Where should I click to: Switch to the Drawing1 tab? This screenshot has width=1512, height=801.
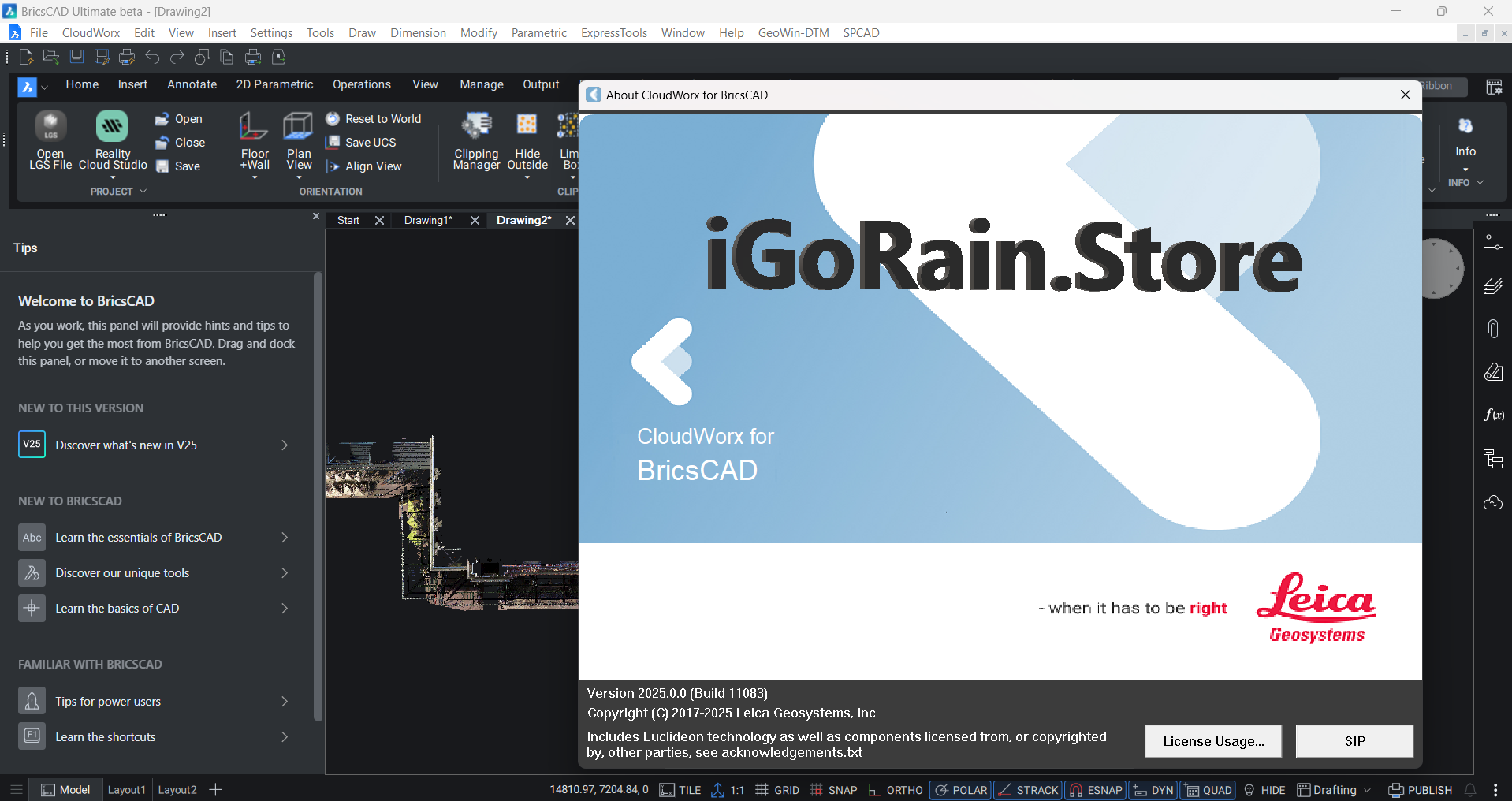click(427, 221)
